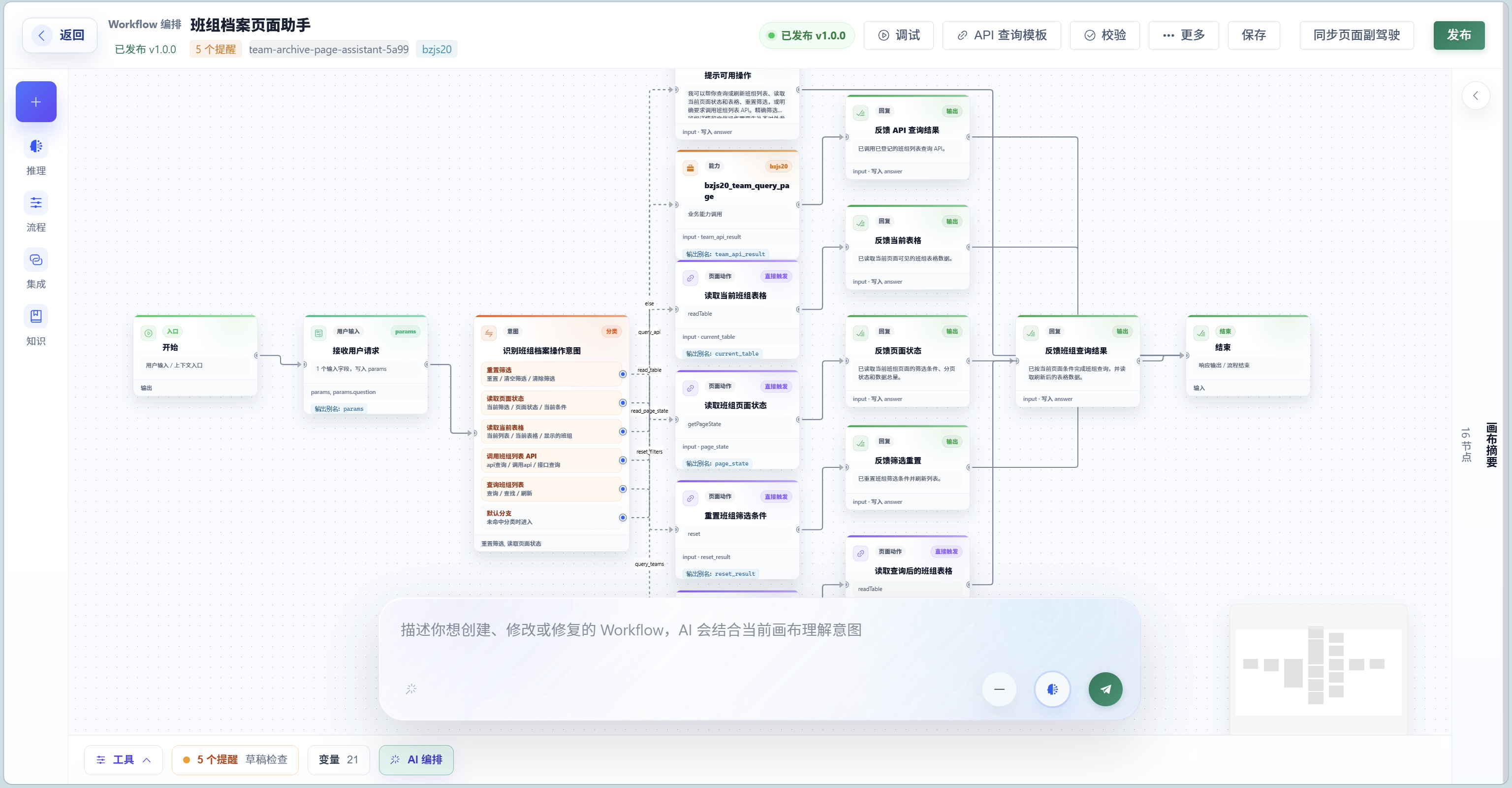Viewport: 1512px width, 788px height.
Task: Open the 推理 category in sidebar
Action: [36, 156]
